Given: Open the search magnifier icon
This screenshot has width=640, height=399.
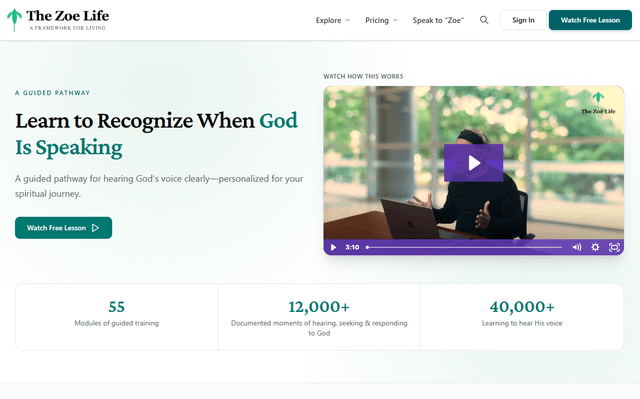Looking at the screenshot, I should (x=484, y=20).
